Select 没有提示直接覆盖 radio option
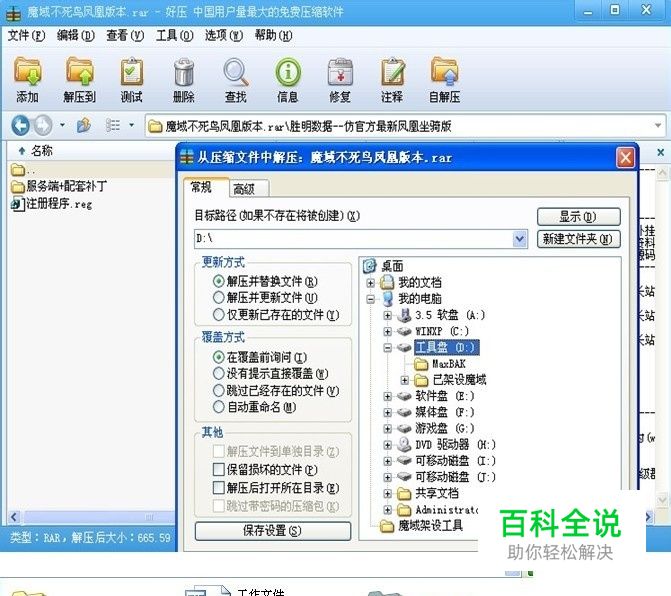 pos(219,374)
